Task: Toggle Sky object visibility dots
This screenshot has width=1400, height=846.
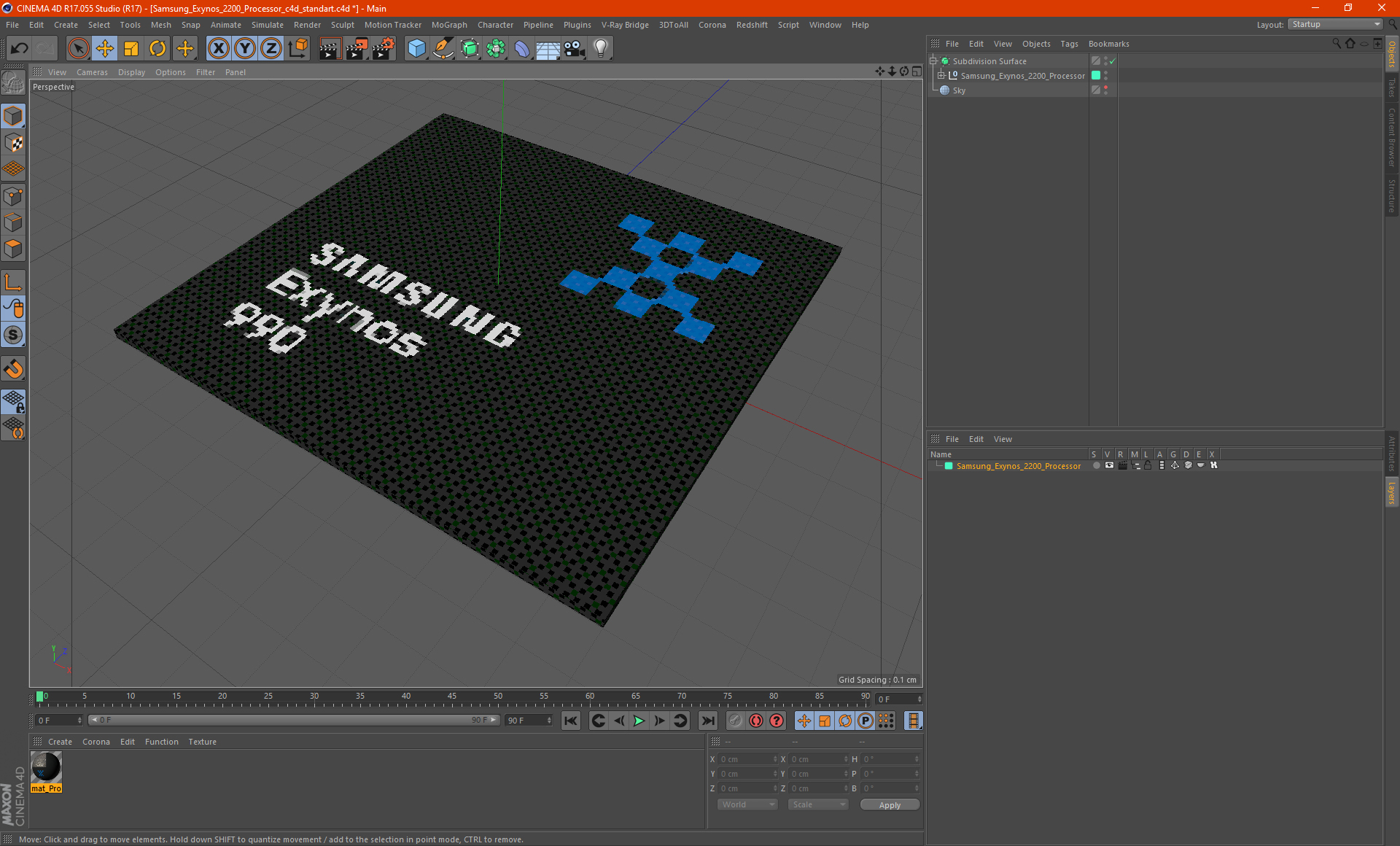Action: tap(1106, 90)
